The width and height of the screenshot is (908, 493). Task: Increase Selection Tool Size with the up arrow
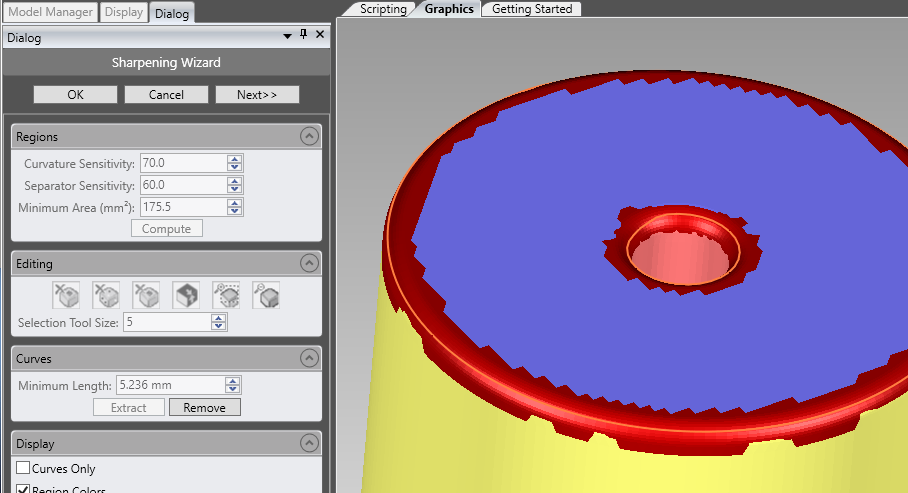(x=218, y=318)
